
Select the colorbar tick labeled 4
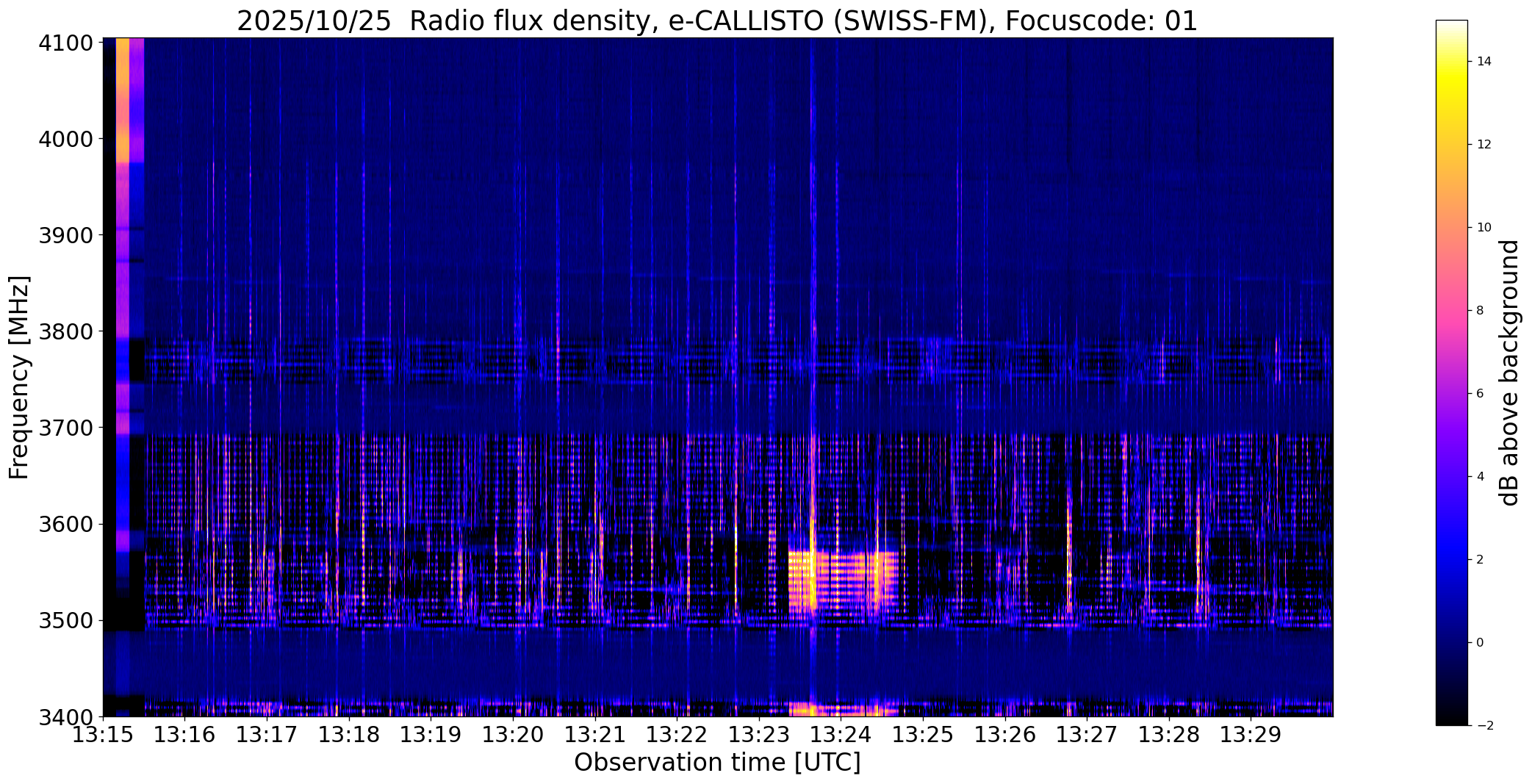[x=1480, y=477]
